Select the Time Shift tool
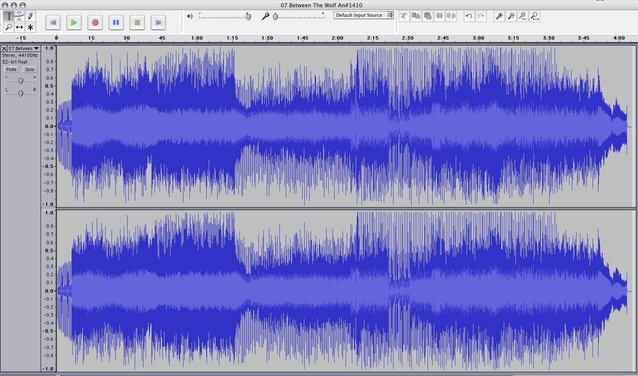The height and width of the screenshot is (376, 638). pos(20,27)
